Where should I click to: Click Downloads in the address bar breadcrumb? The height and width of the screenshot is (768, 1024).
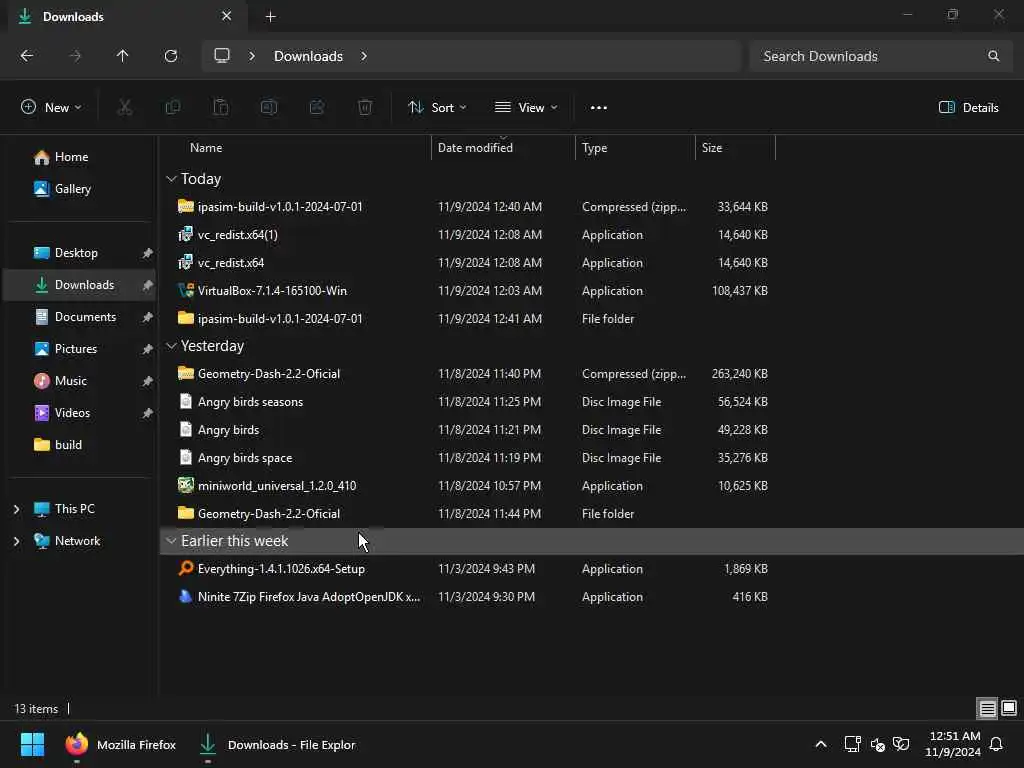click(308, 56)
